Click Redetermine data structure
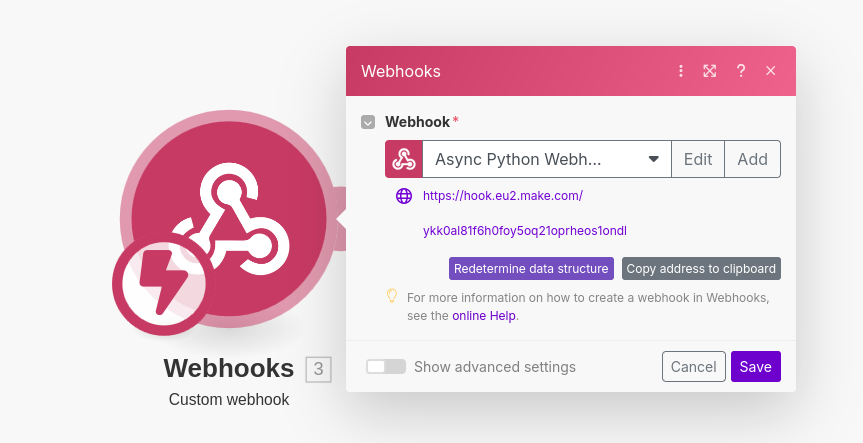 (531, 269)
